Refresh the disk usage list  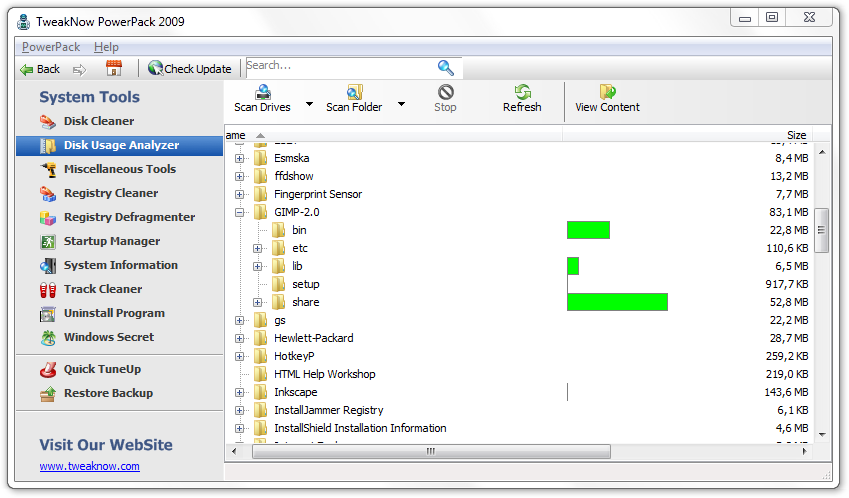(522, 99)
